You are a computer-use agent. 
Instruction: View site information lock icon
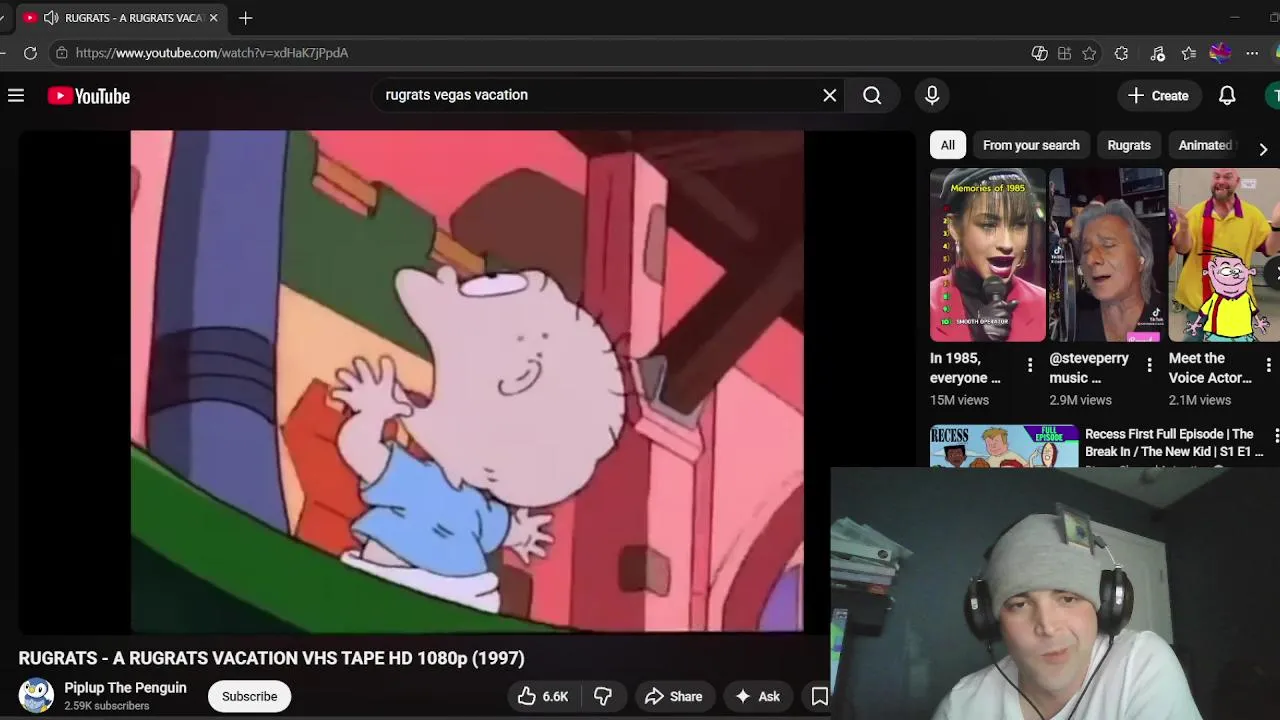pos(62,53)
